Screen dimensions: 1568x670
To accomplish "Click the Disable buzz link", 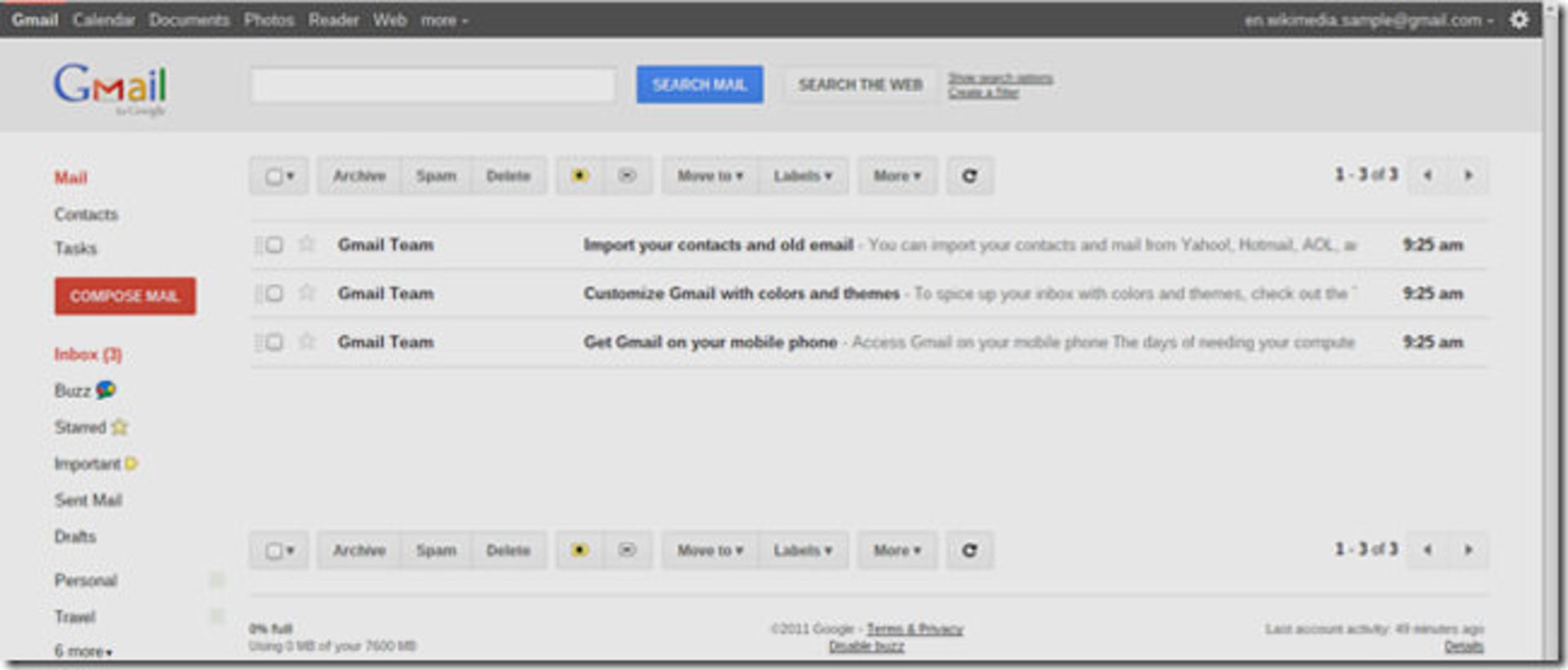I will coord(866,646).
